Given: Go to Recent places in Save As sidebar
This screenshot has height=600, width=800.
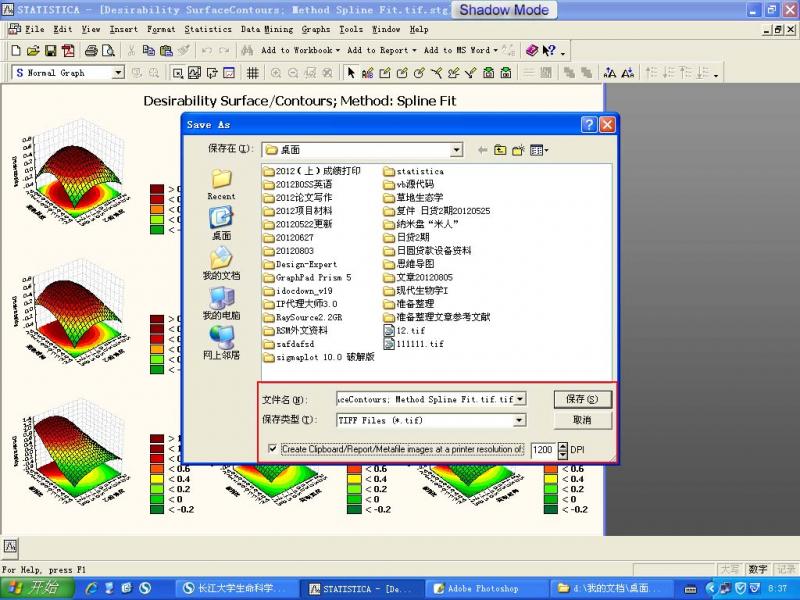Looking at the screenshot, I should coord(221,185).
